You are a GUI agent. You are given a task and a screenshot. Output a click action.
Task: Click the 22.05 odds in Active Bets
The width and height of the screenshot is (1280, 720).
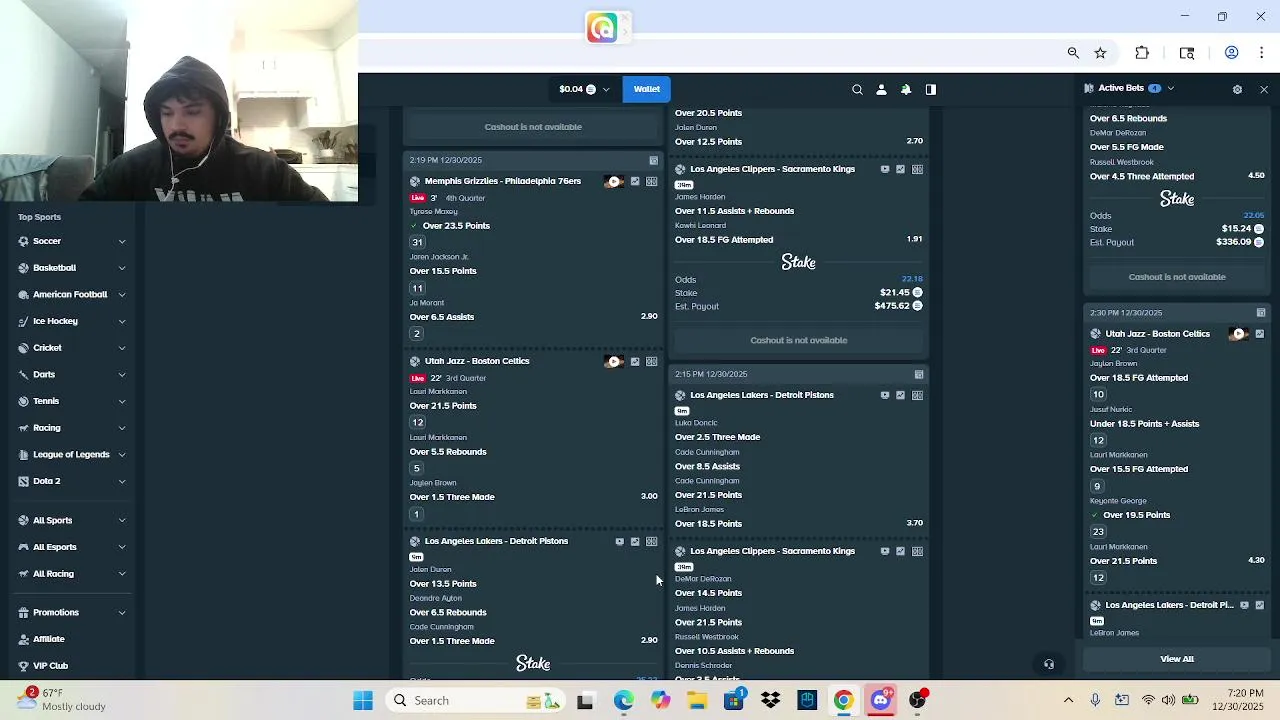click(x=1253, y=216)
